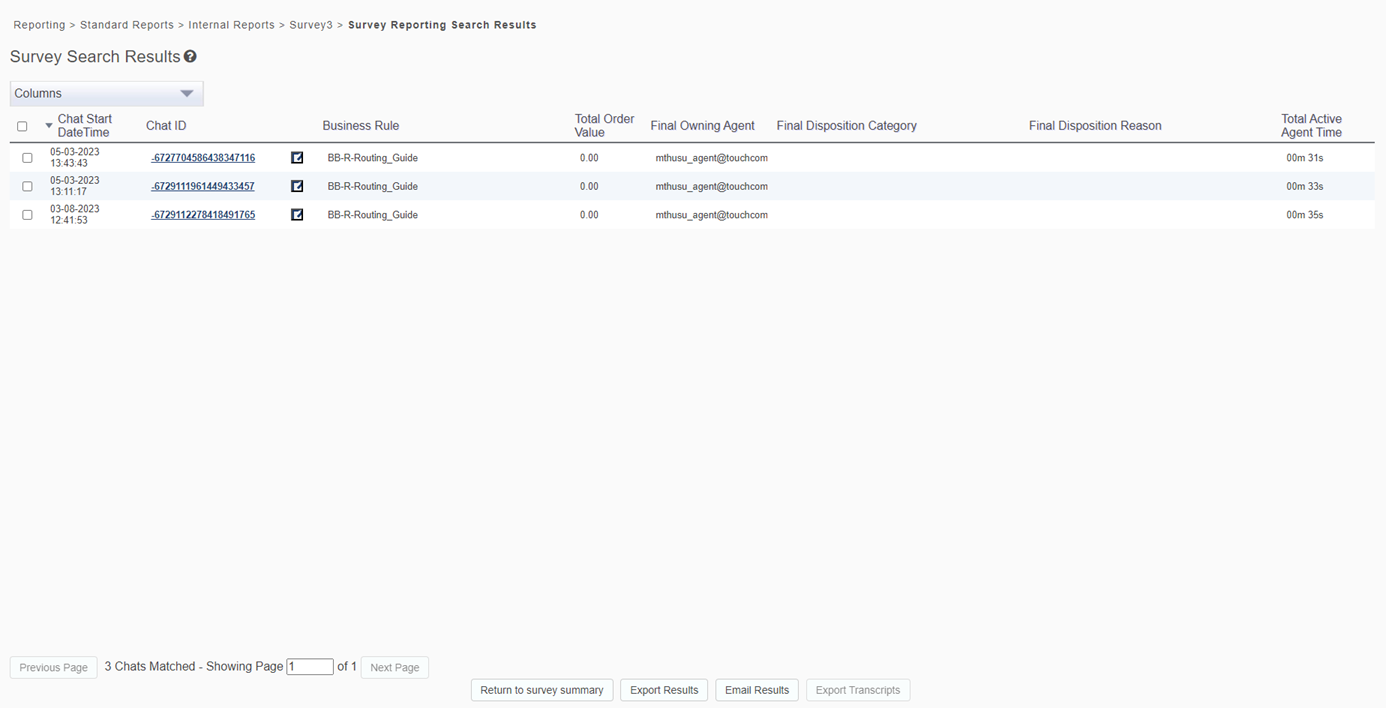
Task: Select the checkbox for the 05-03-2023 13:11:17 chat
Action: (27, 186)
